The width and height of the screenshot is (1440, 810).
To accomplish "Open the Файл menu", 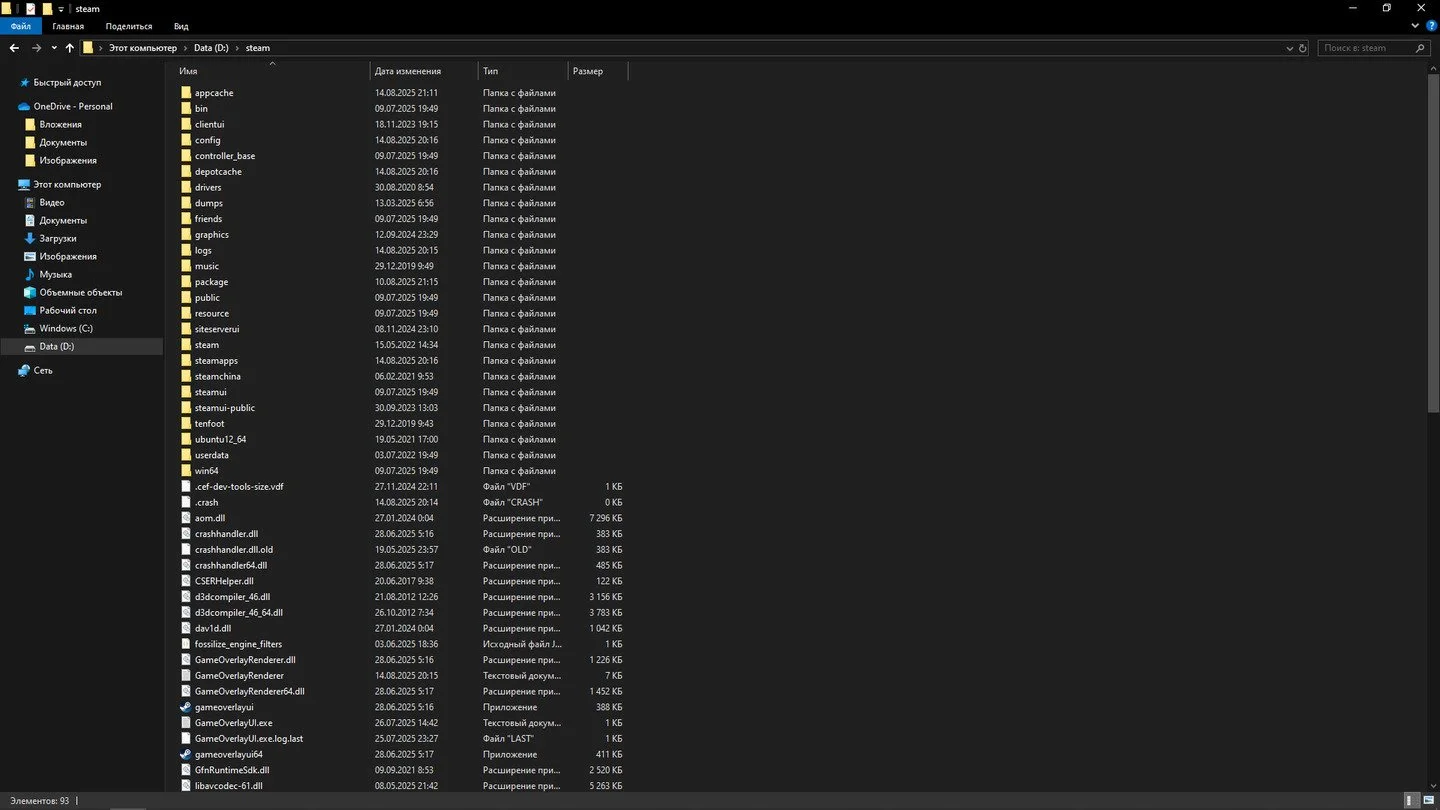I will [x=21, y=26].
